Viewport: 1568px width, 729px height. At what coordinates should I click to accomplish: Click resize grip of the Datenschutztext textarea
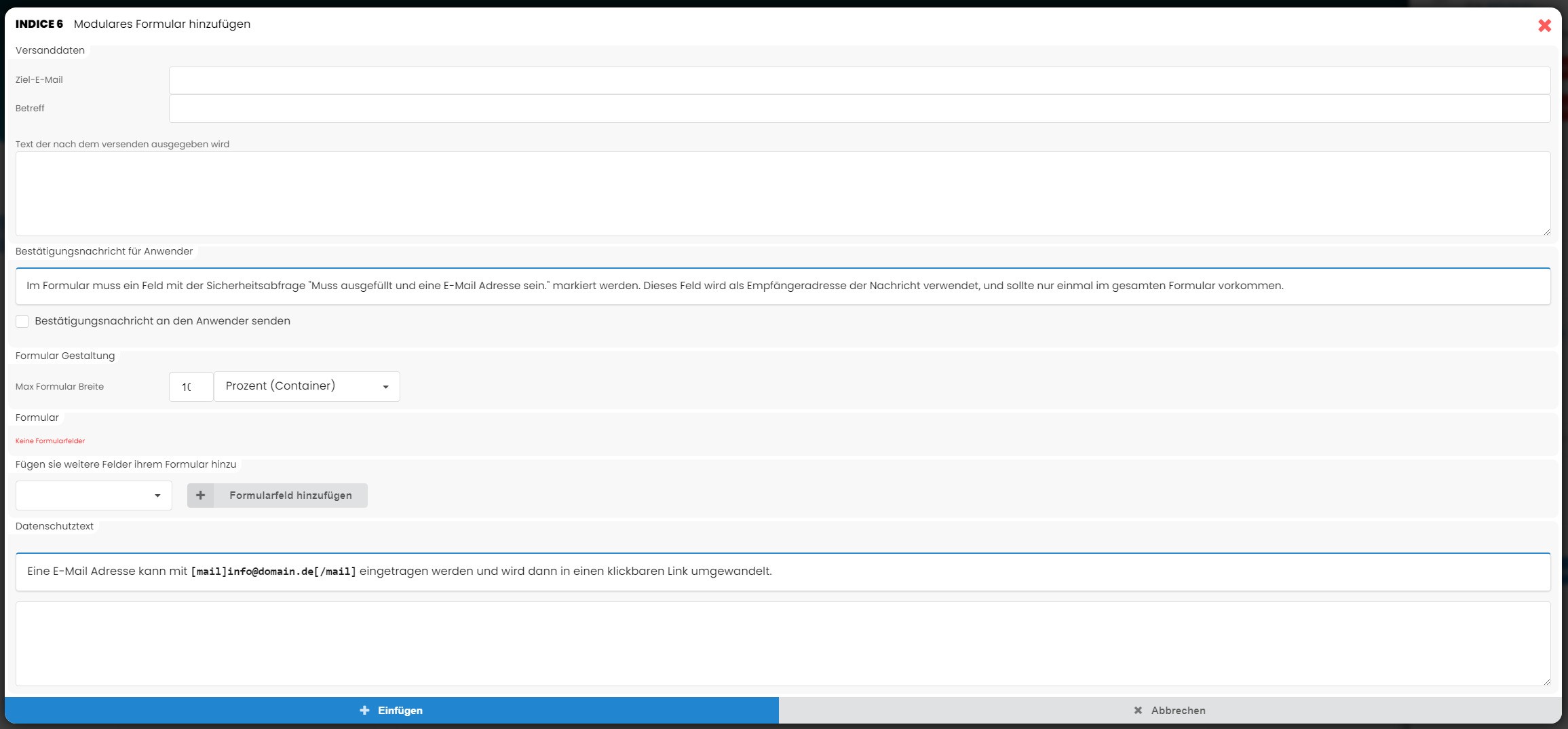(x=1546, y=681)
